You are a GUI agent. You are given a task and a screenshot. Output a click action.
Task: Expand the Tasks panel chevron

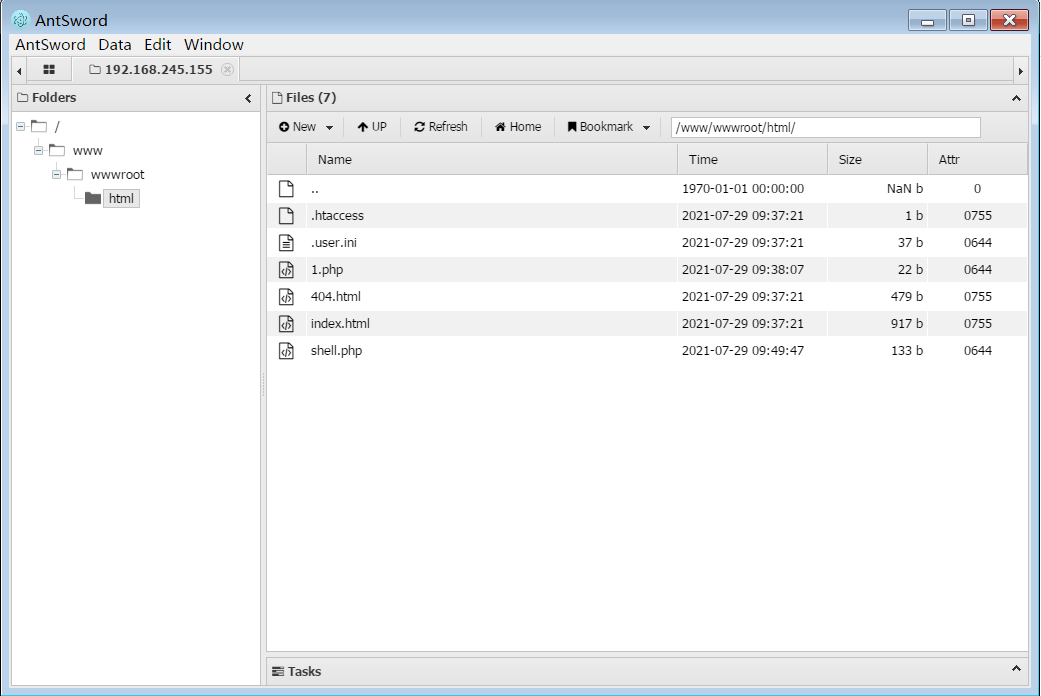1016,669
